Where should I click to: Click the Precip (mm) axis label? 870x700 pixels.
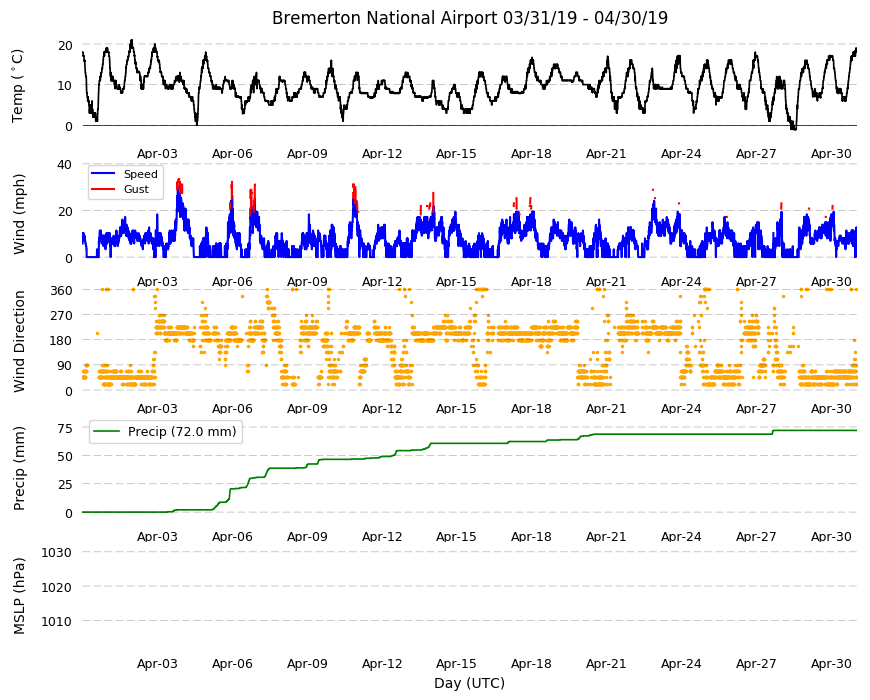tap(19, 468)
